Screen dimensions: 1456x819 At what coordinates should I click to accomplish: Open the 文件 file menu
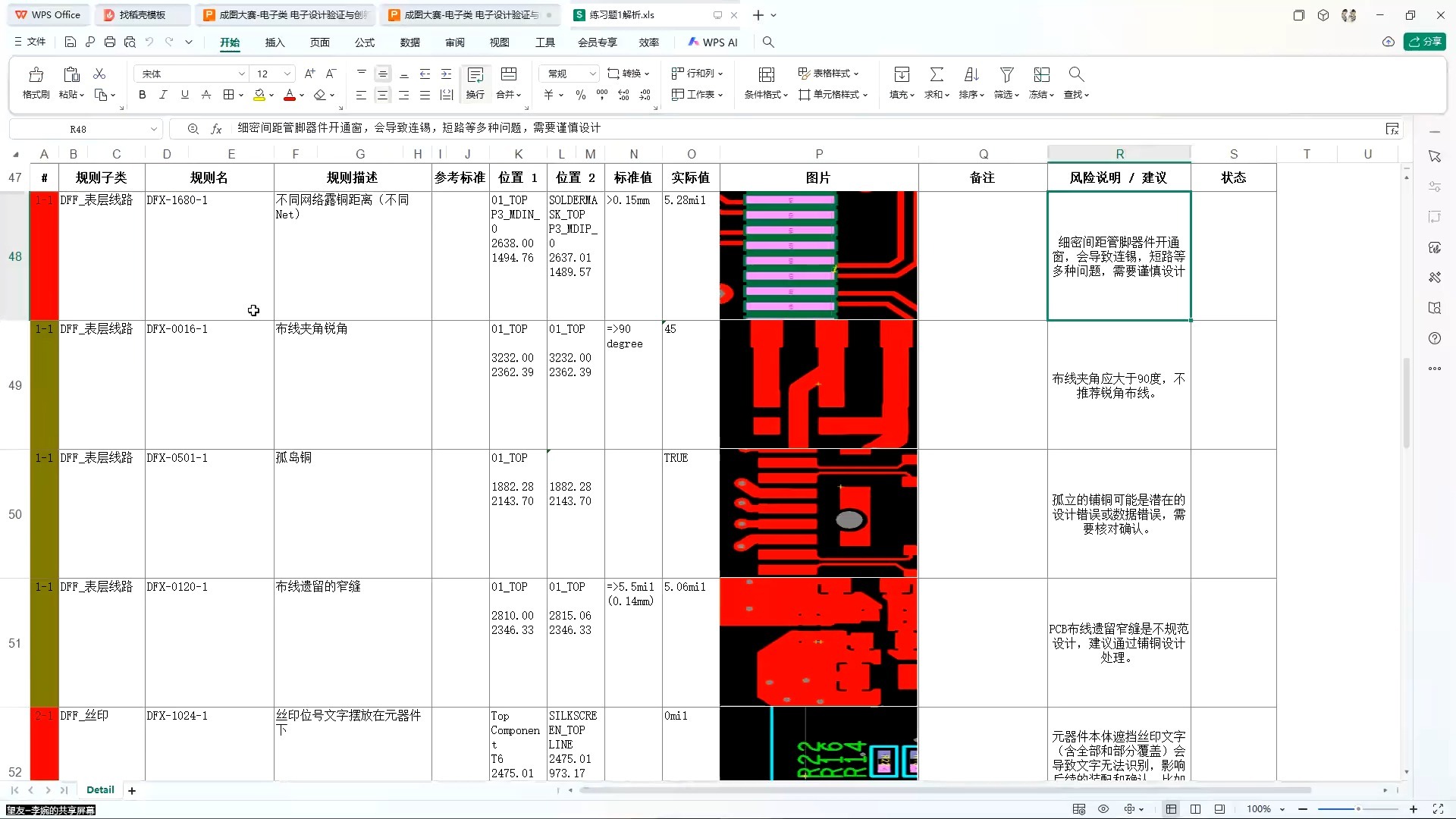pos(30,42)
